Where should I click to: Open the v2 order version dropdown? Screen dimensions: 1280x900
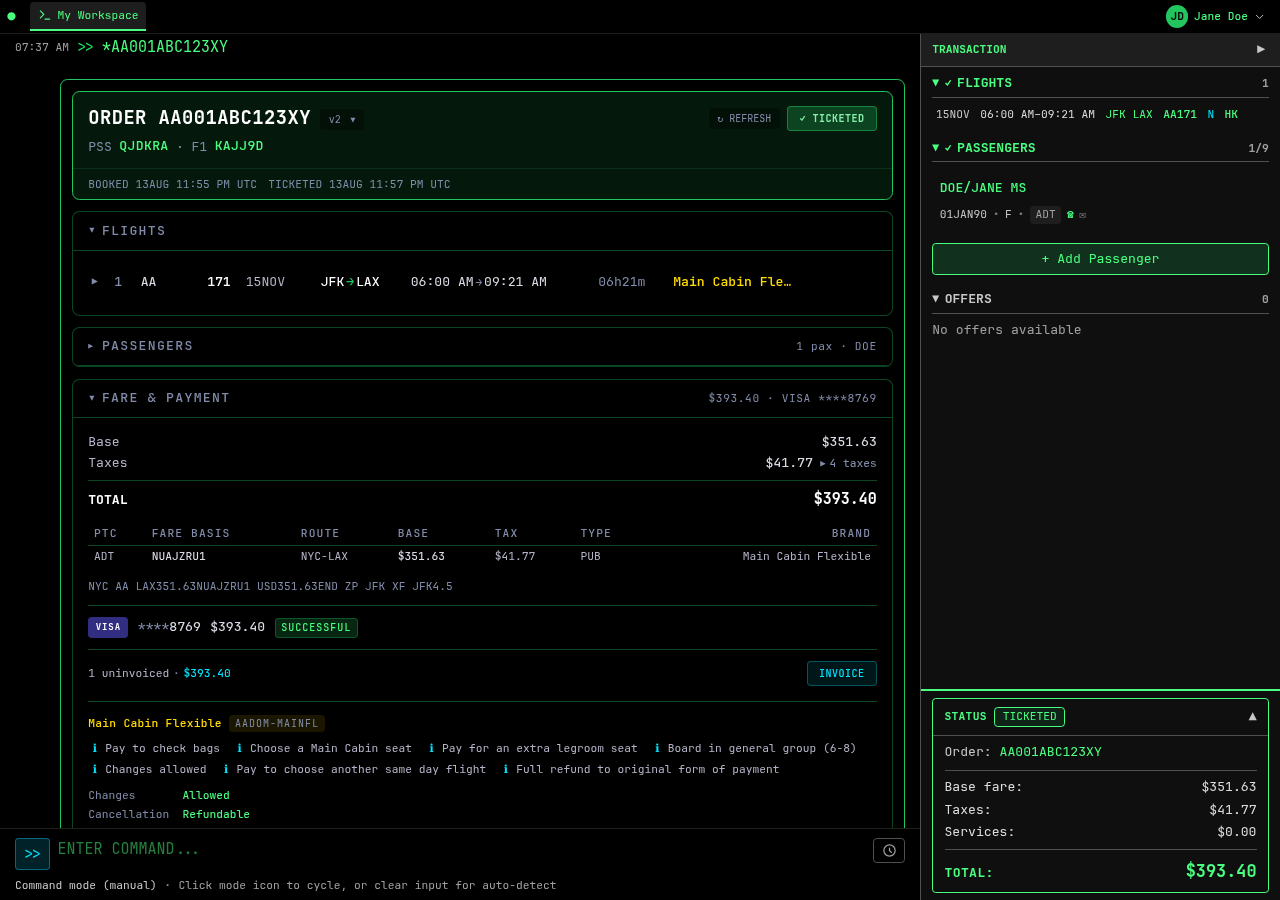point(342,119)
